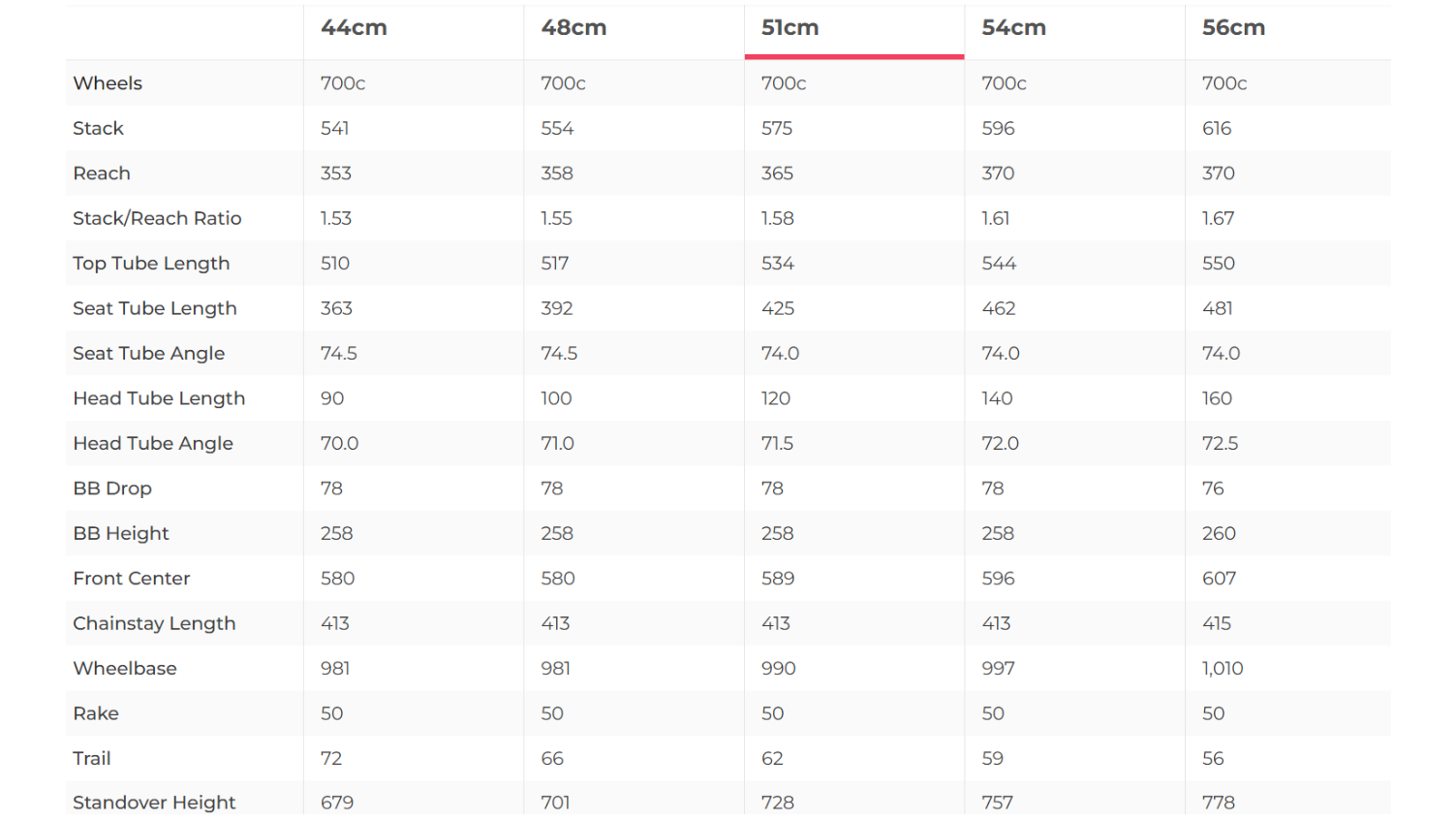Switch to the 54cm size column
Viewport: 1456px width, 820px height.
1013,28
